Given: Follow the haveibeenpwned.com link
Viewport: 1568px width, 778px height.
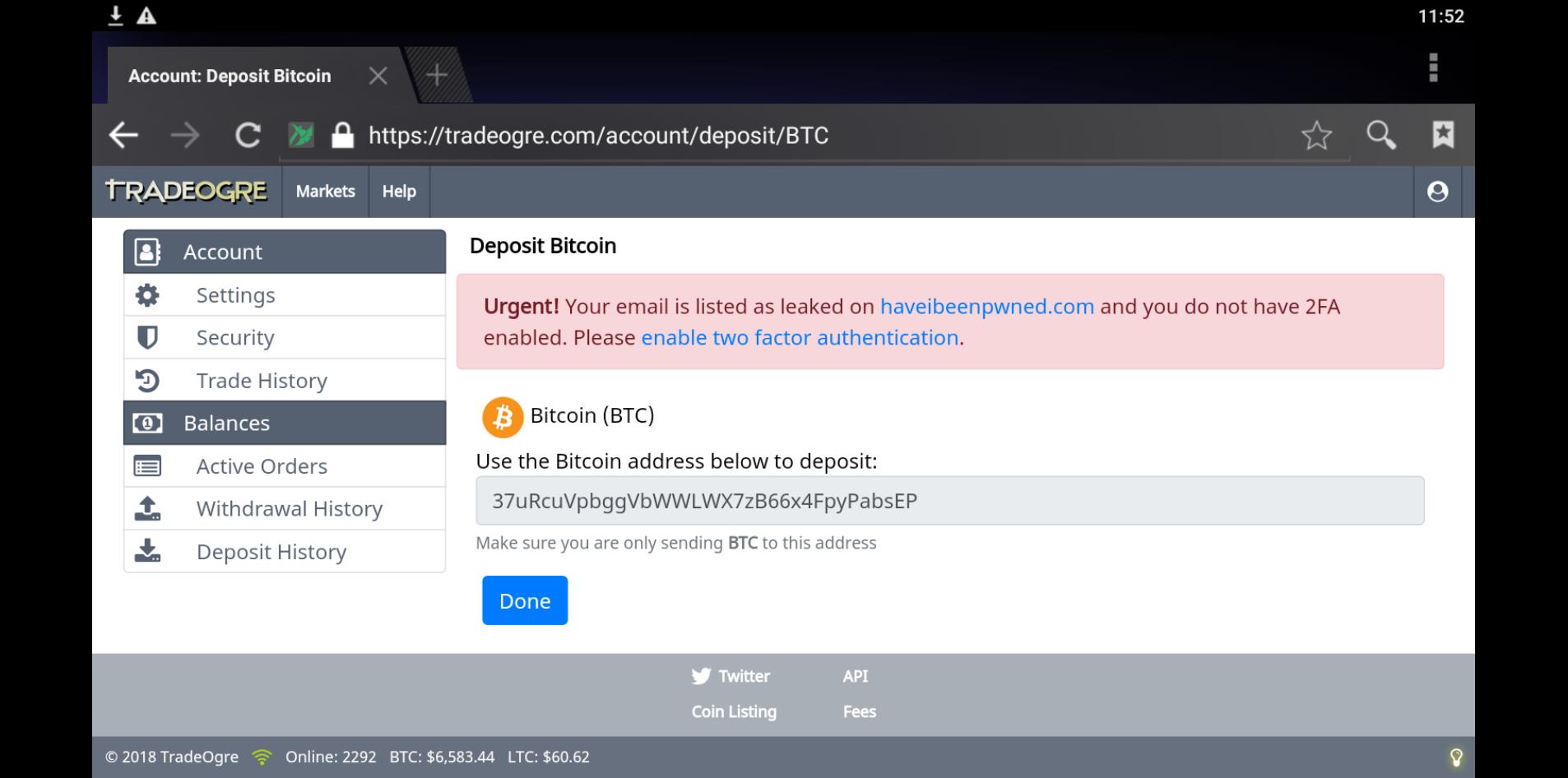Looking at the screenshot, I should pyautogui.click(x=986, y=306).
